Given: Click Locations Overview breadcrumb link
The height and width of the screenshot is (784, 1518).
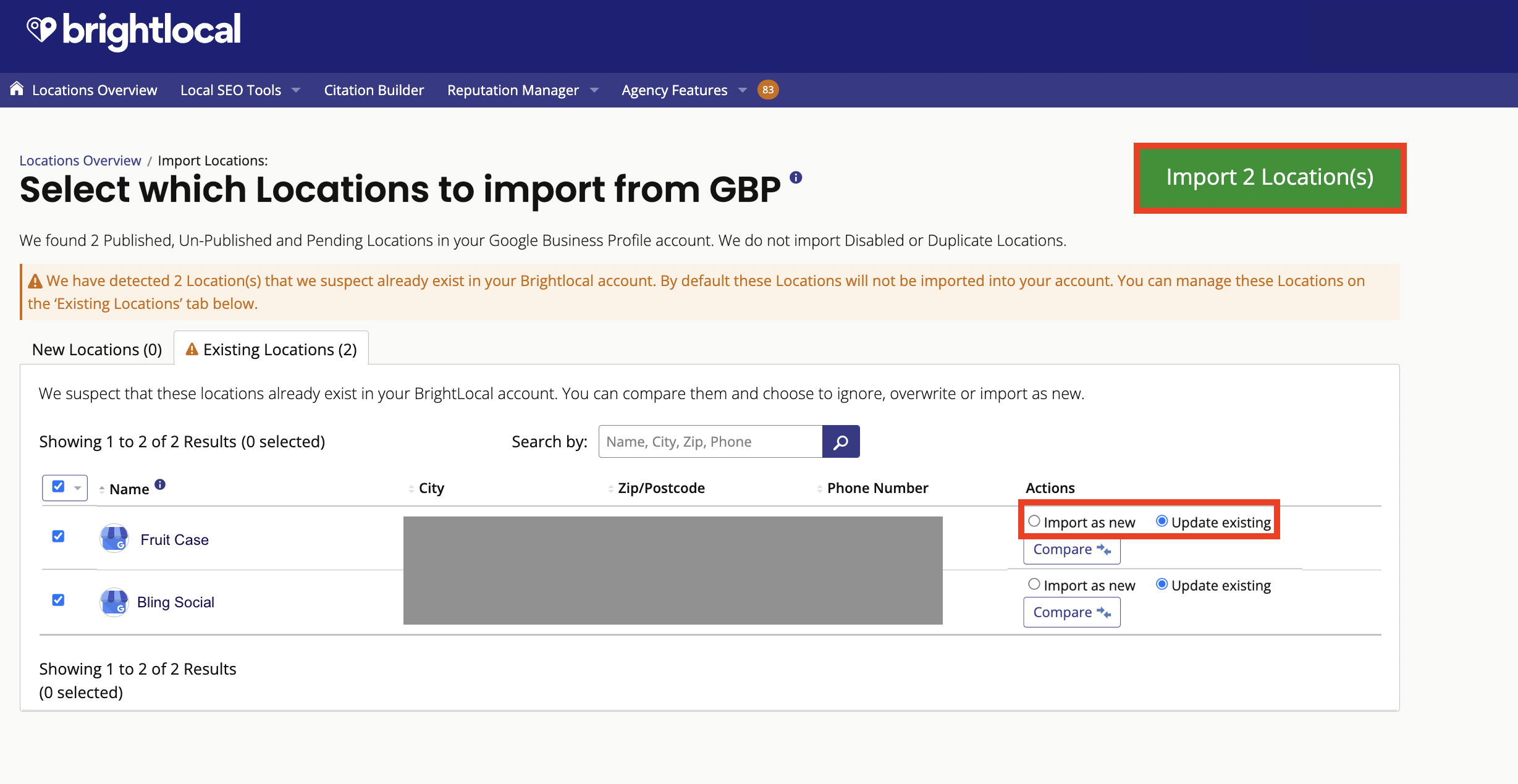Looking at the screenshot, I should click(x=80, y=161).
